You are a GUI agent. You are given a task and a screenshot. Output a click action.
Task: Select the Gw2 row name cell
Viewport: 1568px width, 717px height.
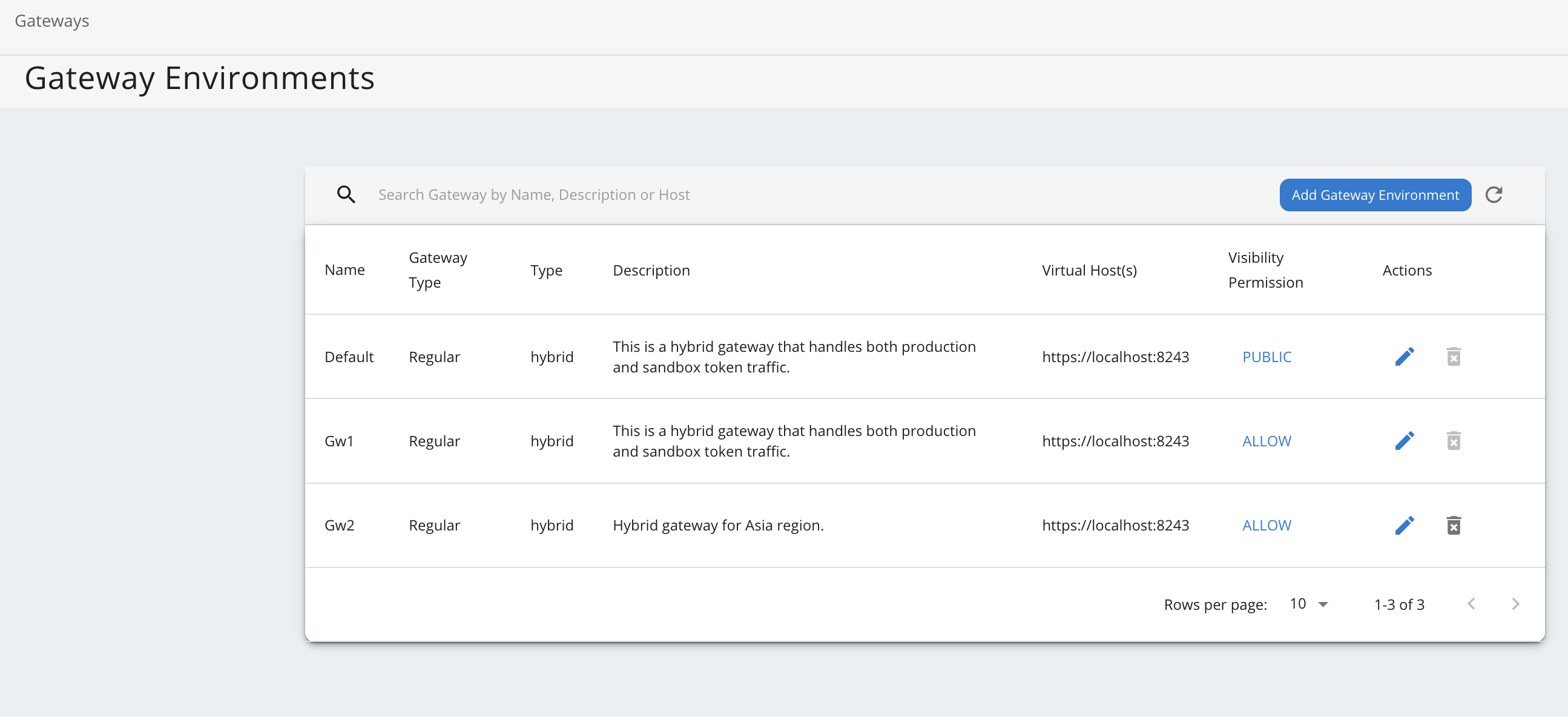click(x=339, y=525)
